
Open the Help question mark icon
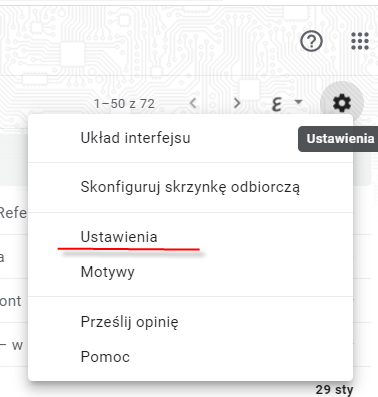311,41
